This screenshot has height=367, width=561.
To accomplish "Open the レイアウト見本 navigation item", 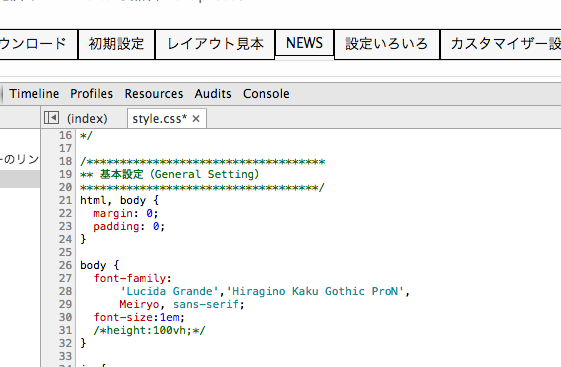I will [215, 44].
